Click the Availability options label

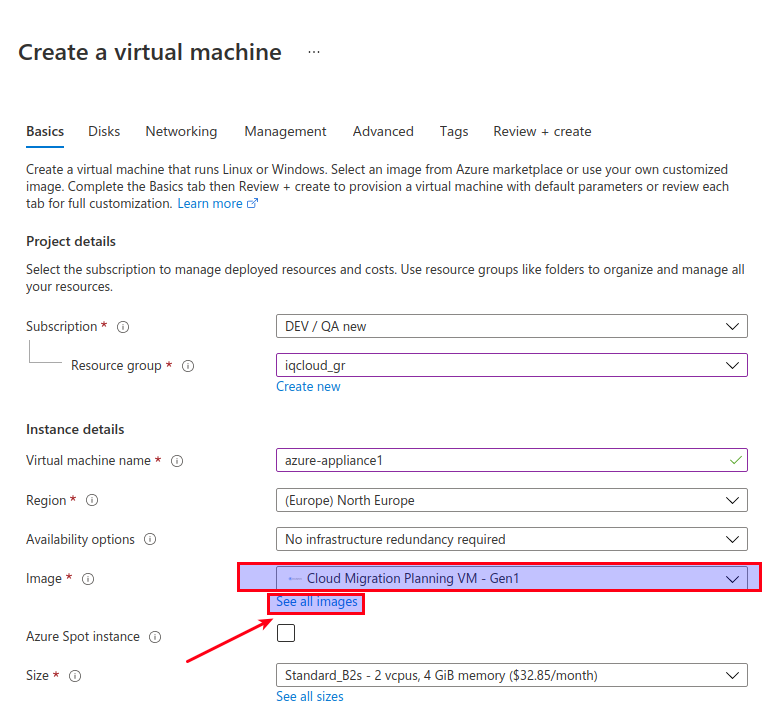(80, 540)
